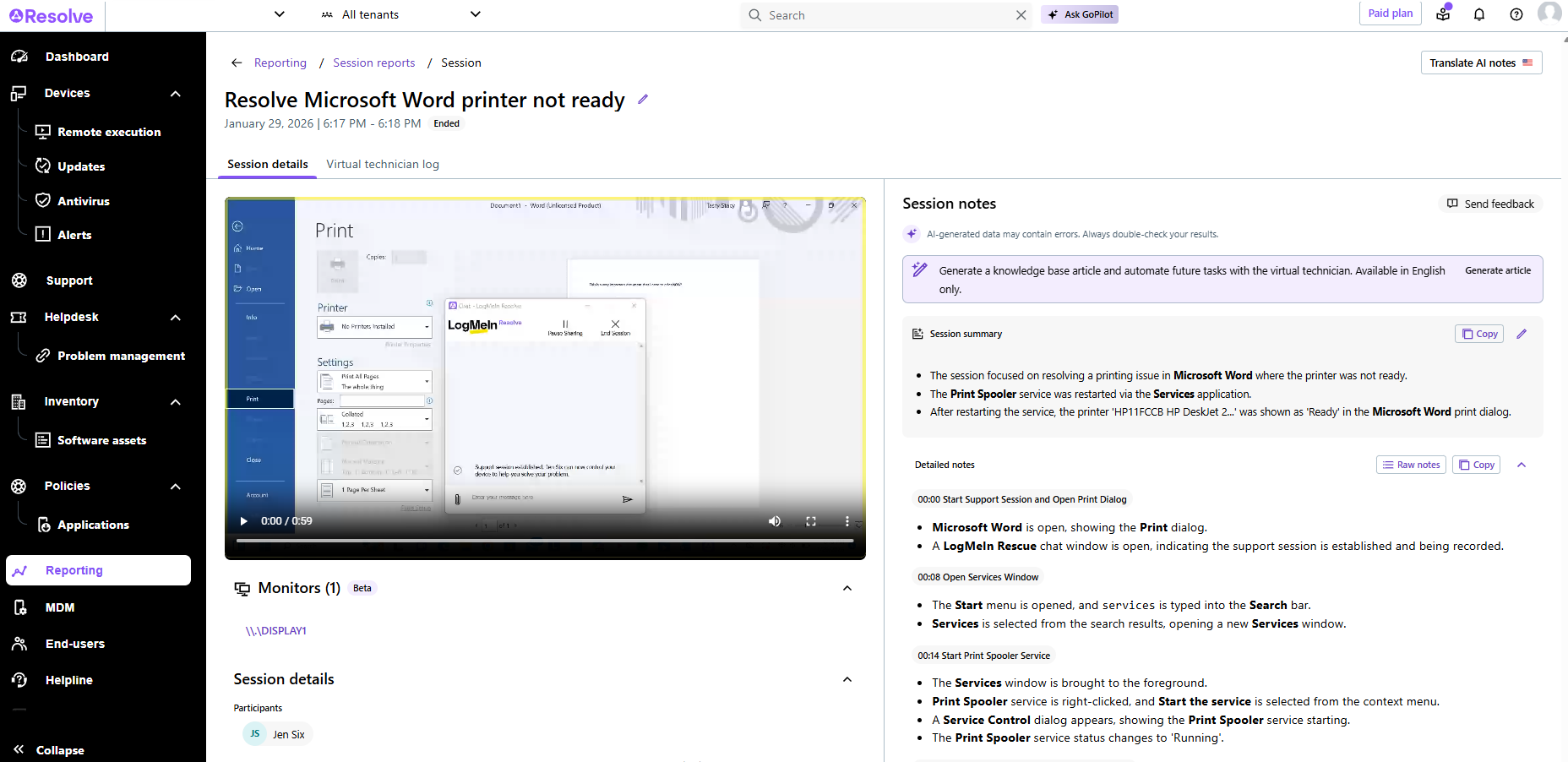Open Remote execution in the sidebar

click(x=109, y=132)
